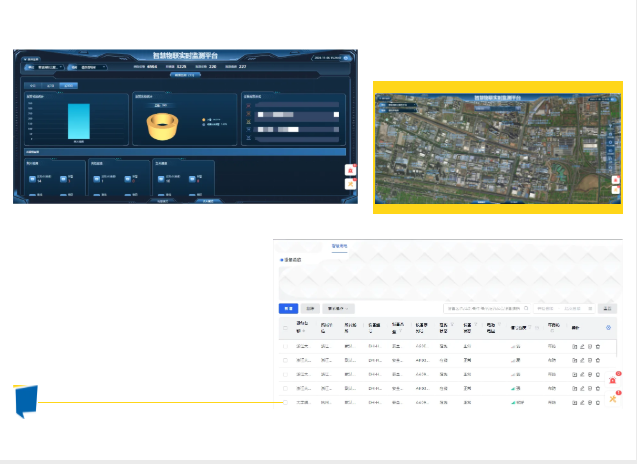This screenshot has height=464, width=637.
Task: Select the third highlighted tab in dark dashboard
Action: [67, 86]
